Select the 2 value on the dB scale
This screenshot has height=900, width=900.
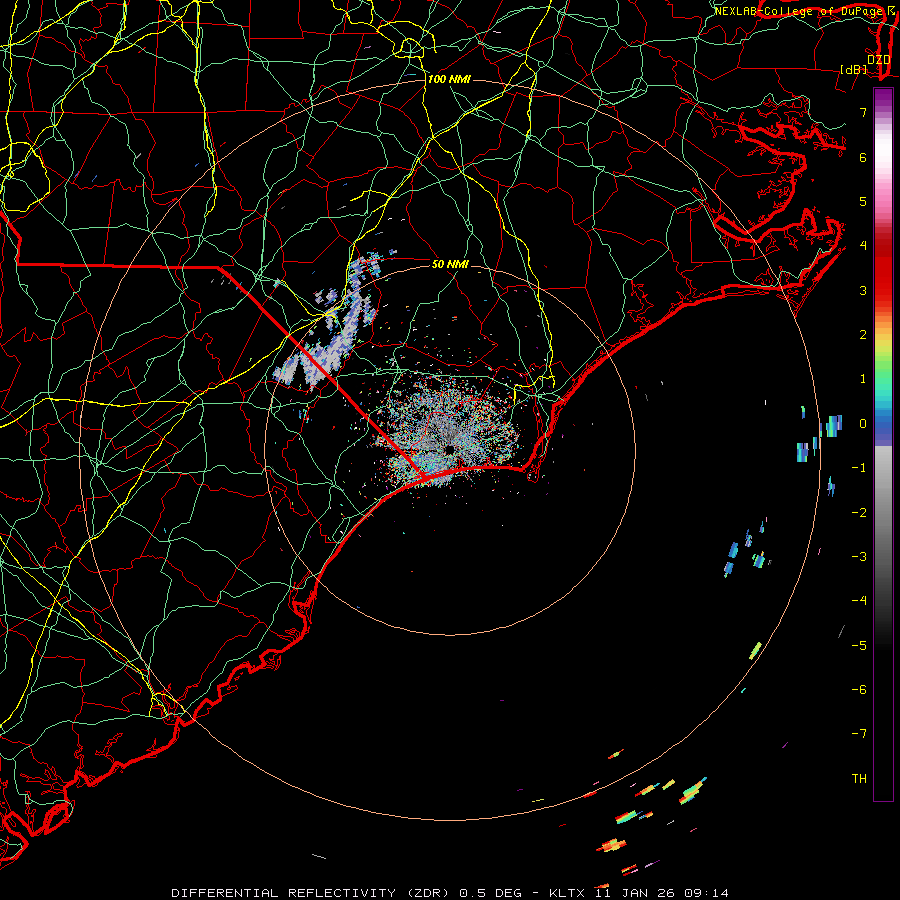[x=863, y=335]
